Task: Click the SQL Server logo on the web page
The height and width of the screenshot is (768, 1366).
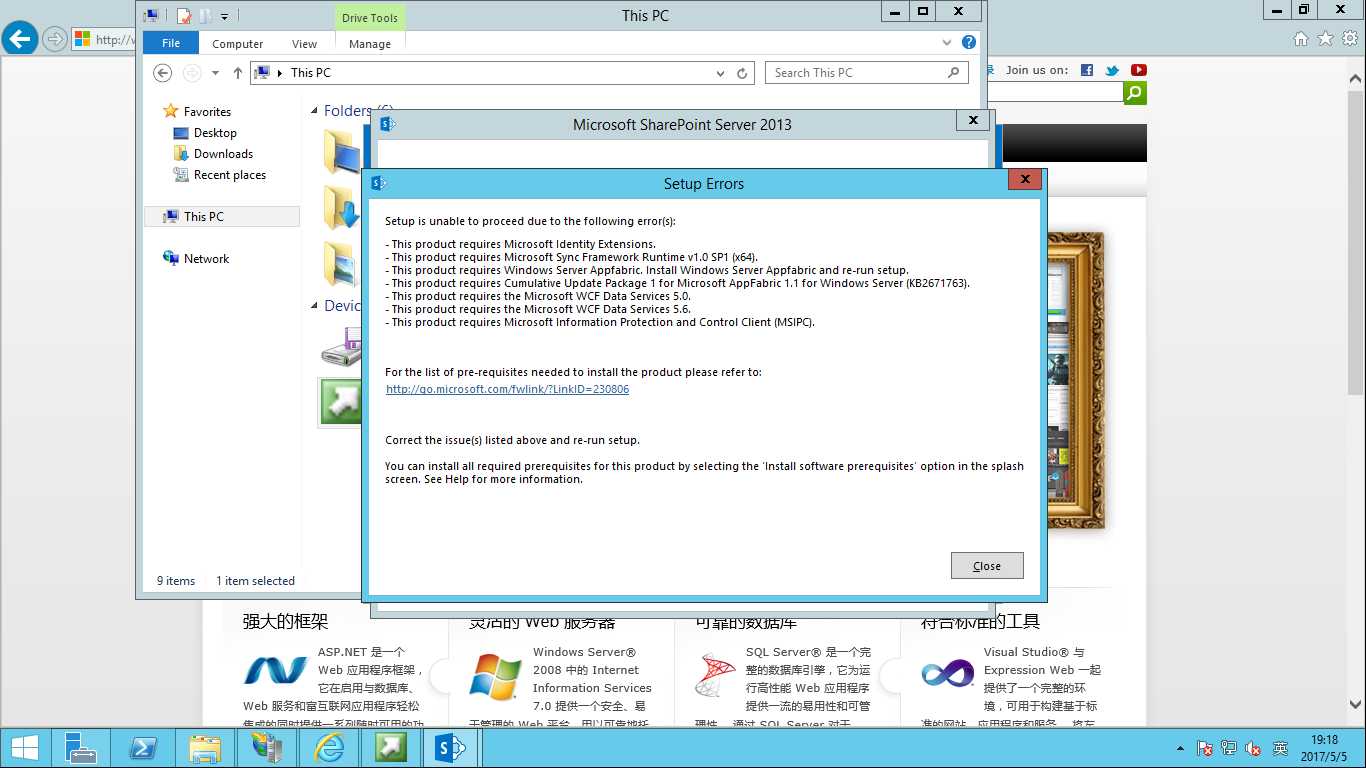Action: click(716, 676)
